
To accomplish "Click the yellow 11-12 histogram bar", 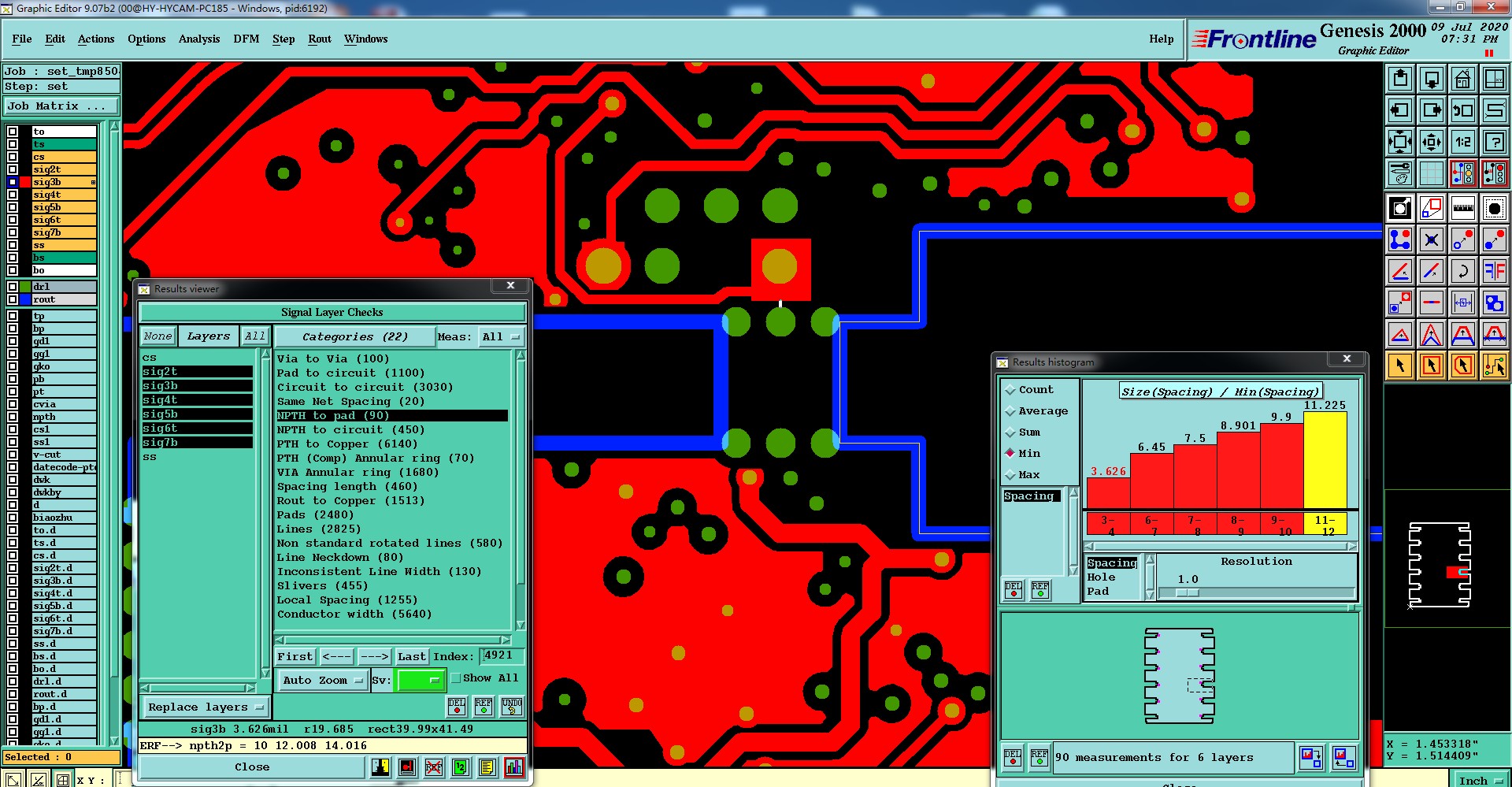I will pyautogui.click(x=1325, y=460).
